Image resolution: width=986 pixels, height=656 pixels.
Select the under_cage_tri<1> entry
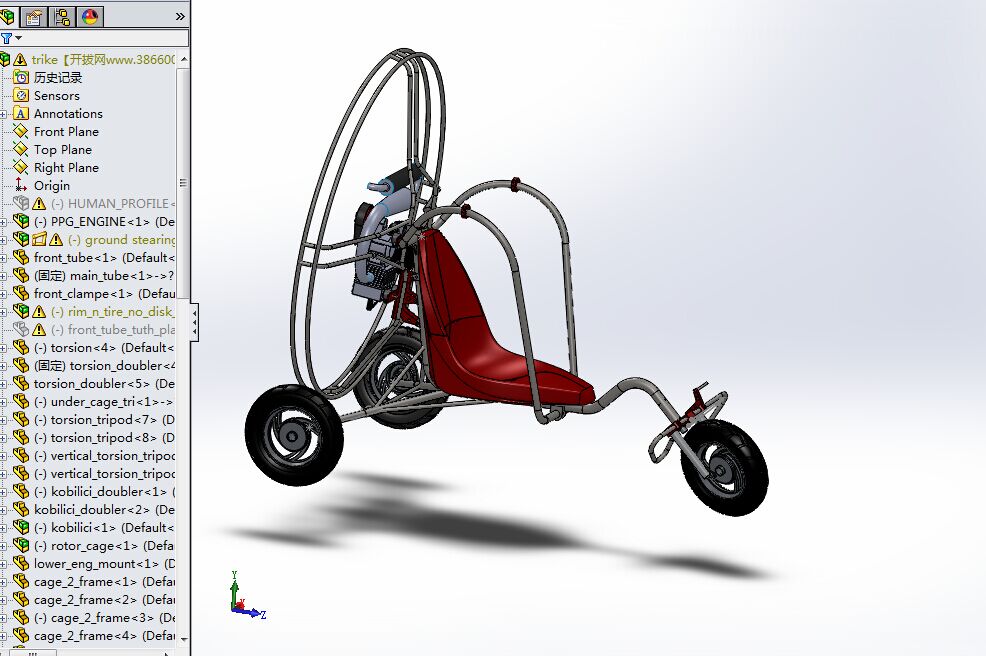tap(104, 401)
